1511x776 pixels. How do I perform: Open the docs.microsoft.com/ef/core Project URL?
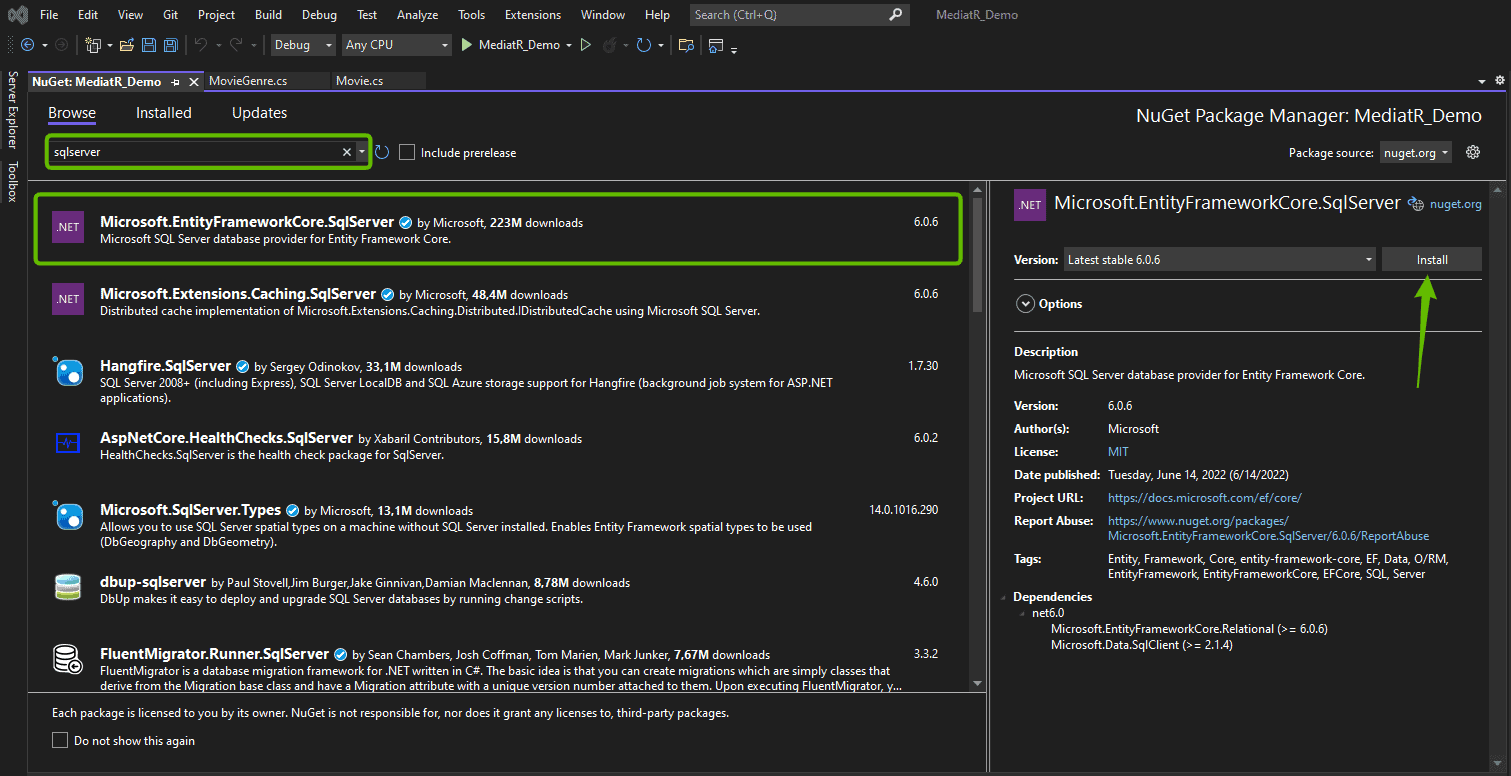point(1205,497)
